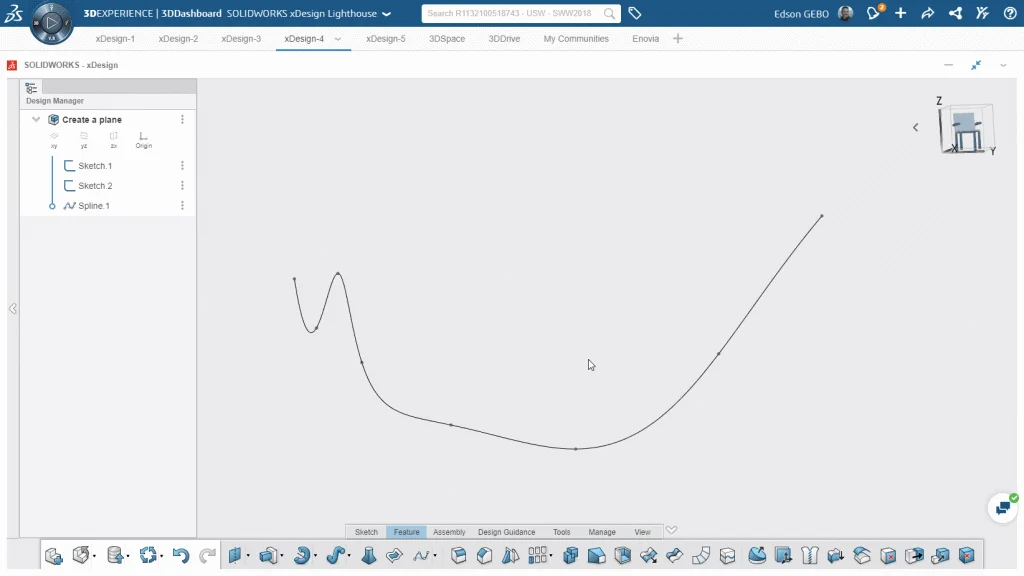Open options menu for Spline.1
This screenshot has height=576, width=1024.
pos(182,206)
